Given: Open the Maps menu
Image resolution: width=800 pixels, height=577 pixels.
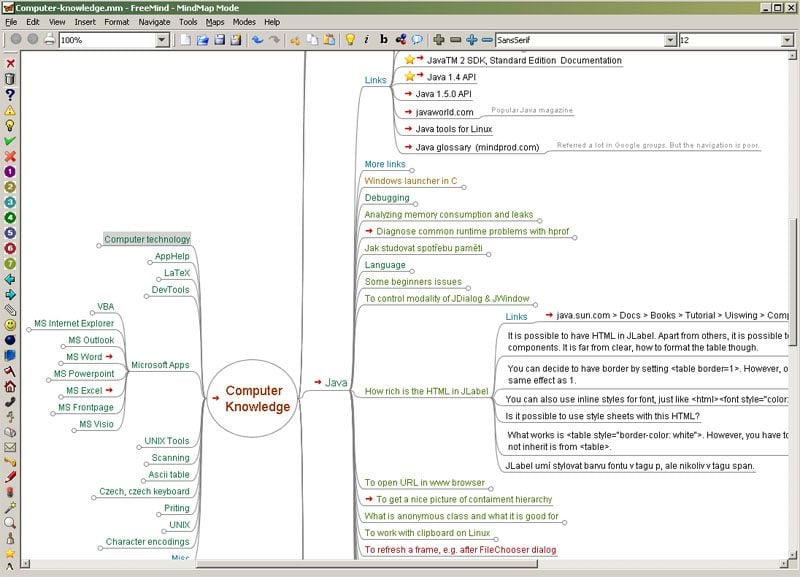Looking at the screenshot, I should tap(215, 21).
